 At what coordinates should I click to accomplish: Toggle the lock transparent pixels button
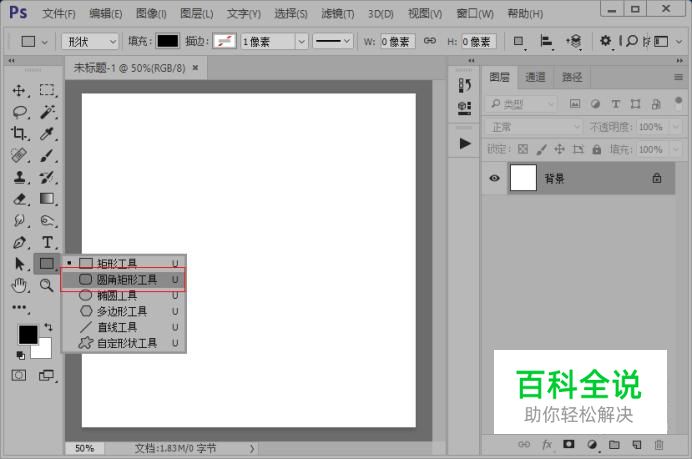(523, 149)
